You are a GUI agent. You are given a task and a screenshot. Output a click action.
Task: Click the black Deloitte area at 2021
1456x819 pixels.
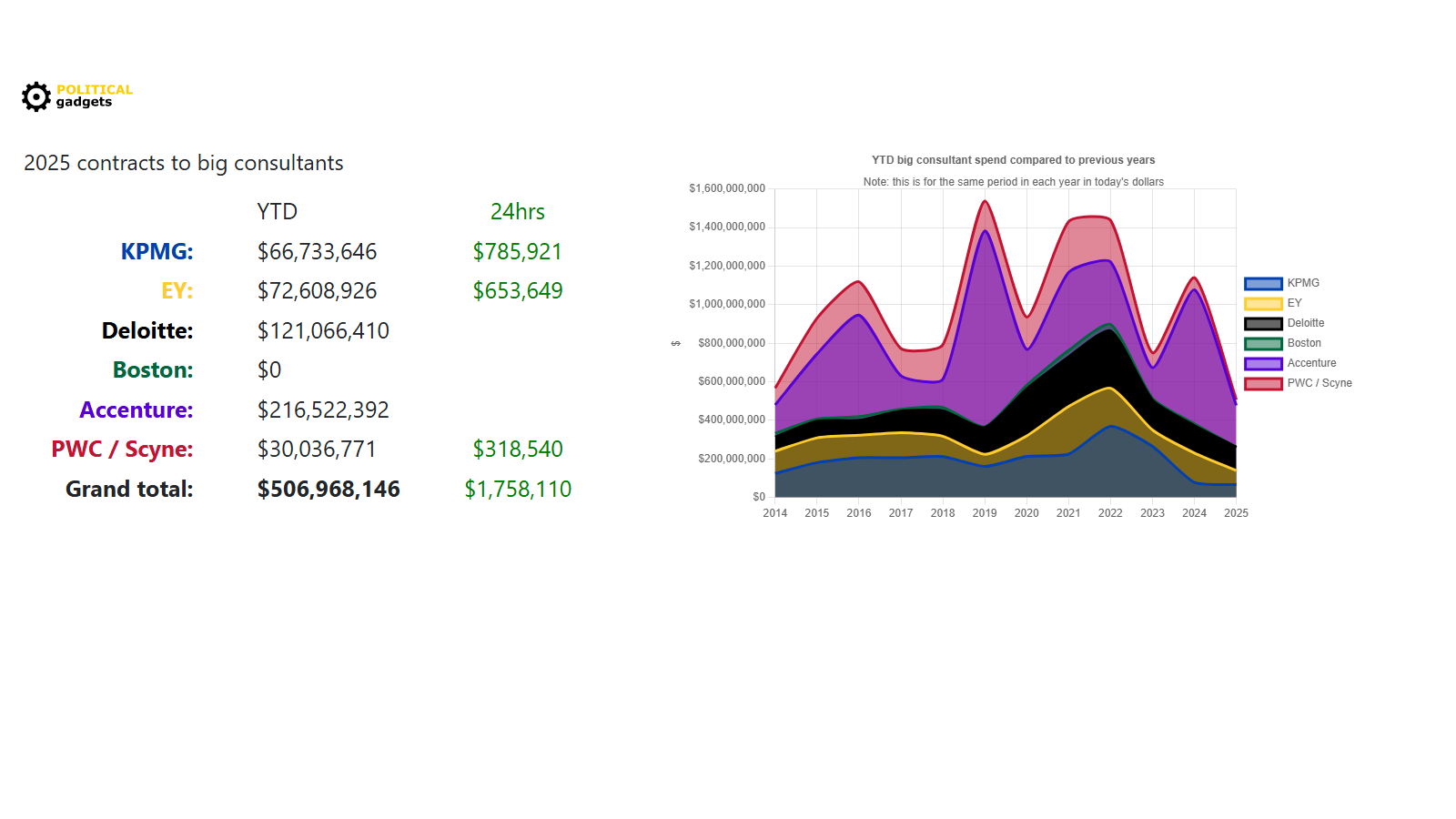tap(1068, 382)
